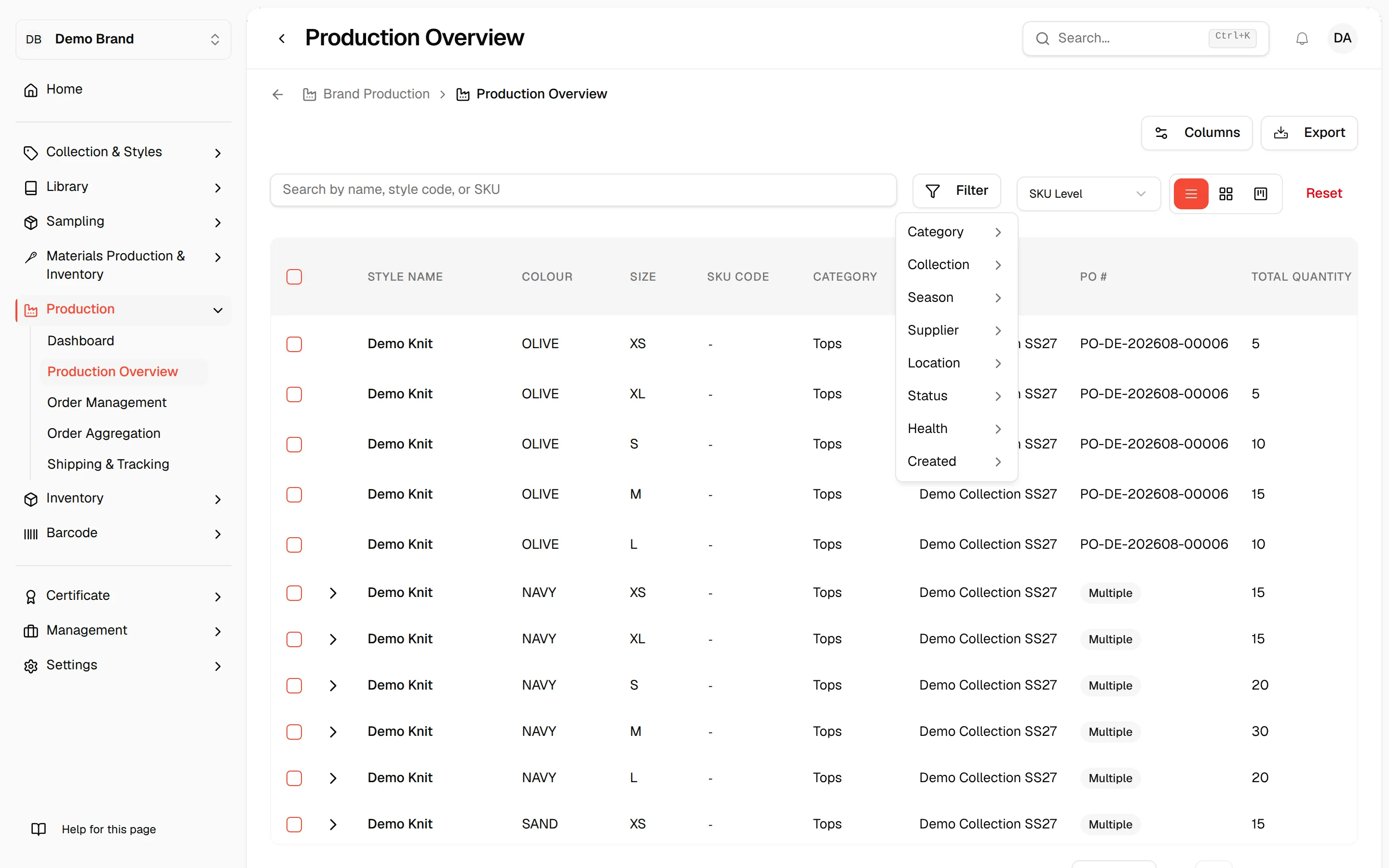Open the DA user avatar
This screenshot has height=868, width=1389.
click(1342, 39)
